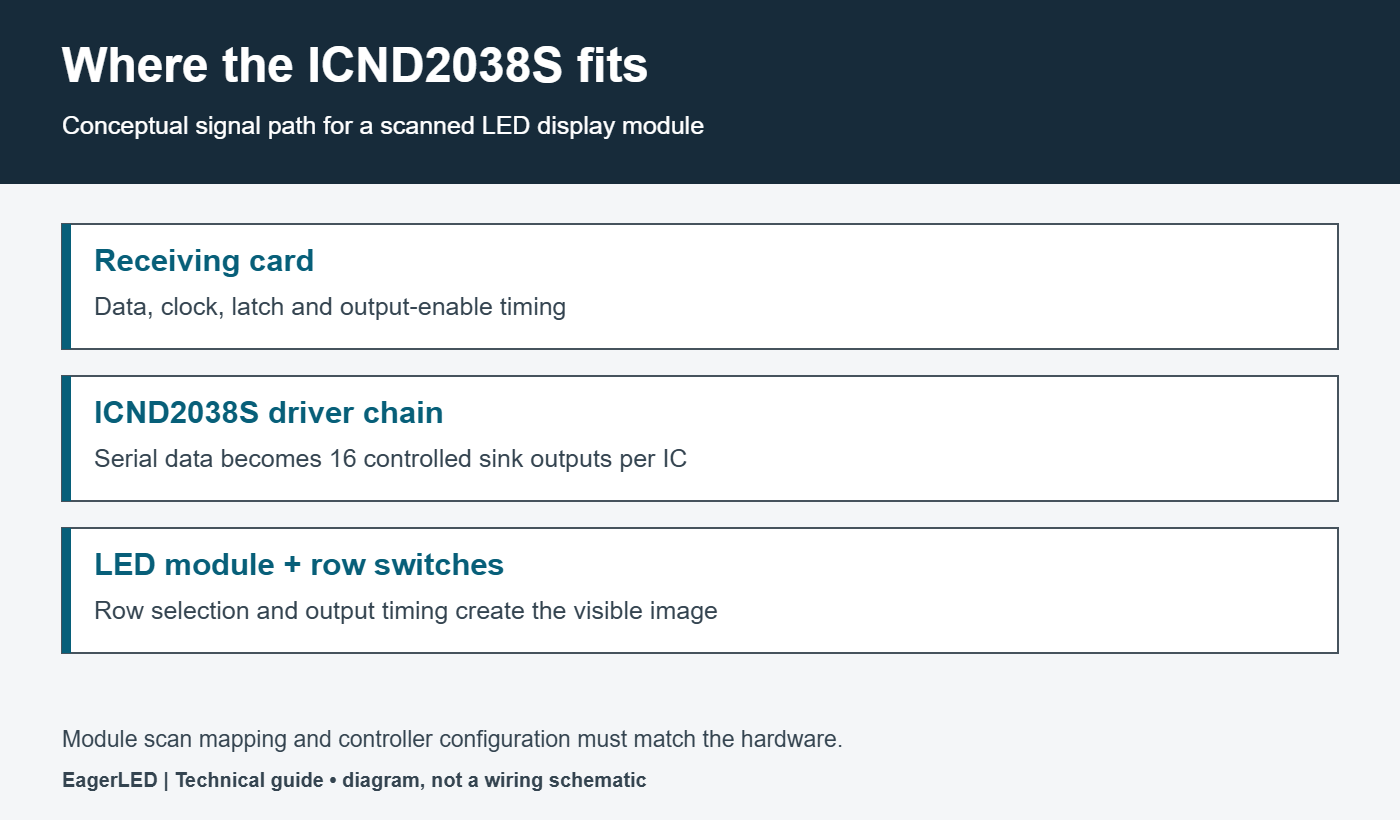The width and height of the screenshot is (1400, 820).
Task: Click the "Receiving card" heading
Action: click(x=204, y=260)
